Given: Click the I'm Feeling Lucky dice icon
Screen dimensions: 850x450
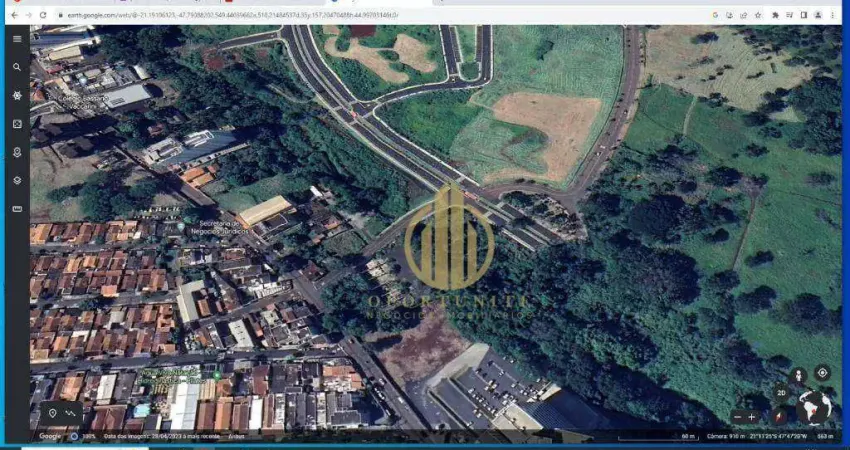Looking at the screenshot, I should click(x=17, y=124).
